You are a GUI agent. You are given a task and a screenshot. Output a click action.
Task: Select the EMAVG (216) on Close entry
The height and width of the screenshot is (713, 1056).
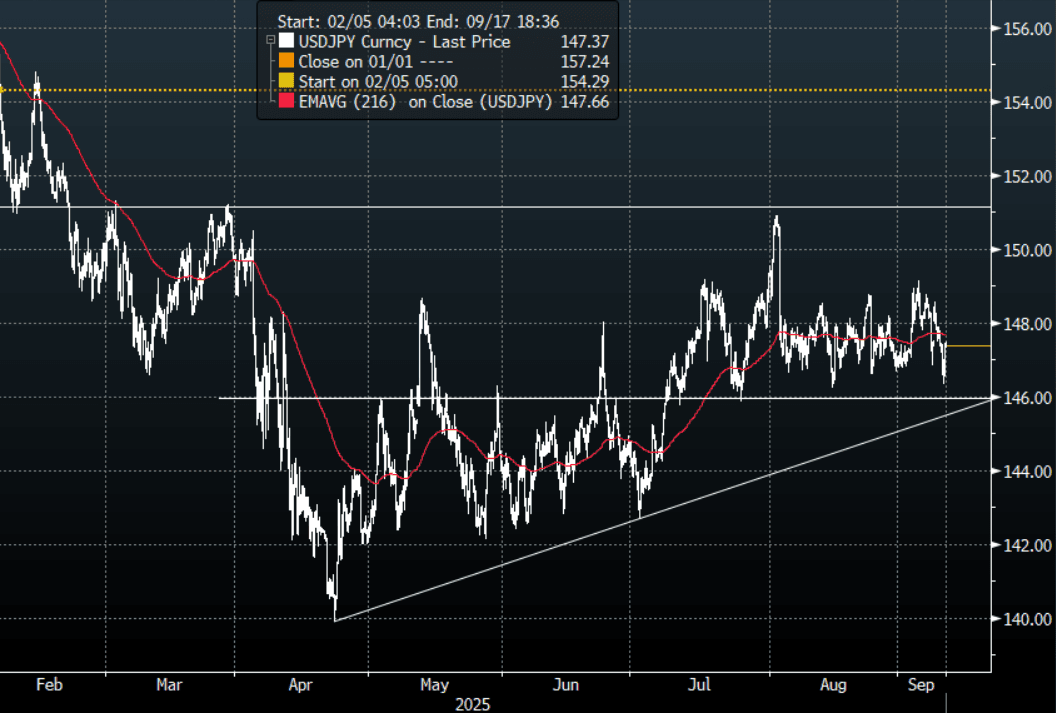pyautogui.click(x=426, y=102)
